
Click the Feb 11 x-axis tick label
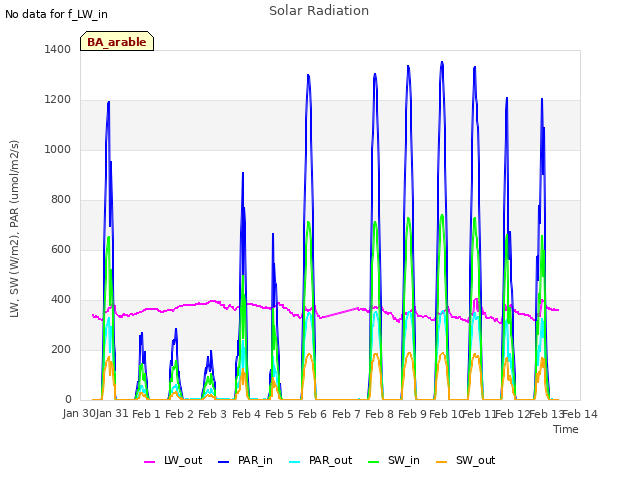click(x=478, y=414)
